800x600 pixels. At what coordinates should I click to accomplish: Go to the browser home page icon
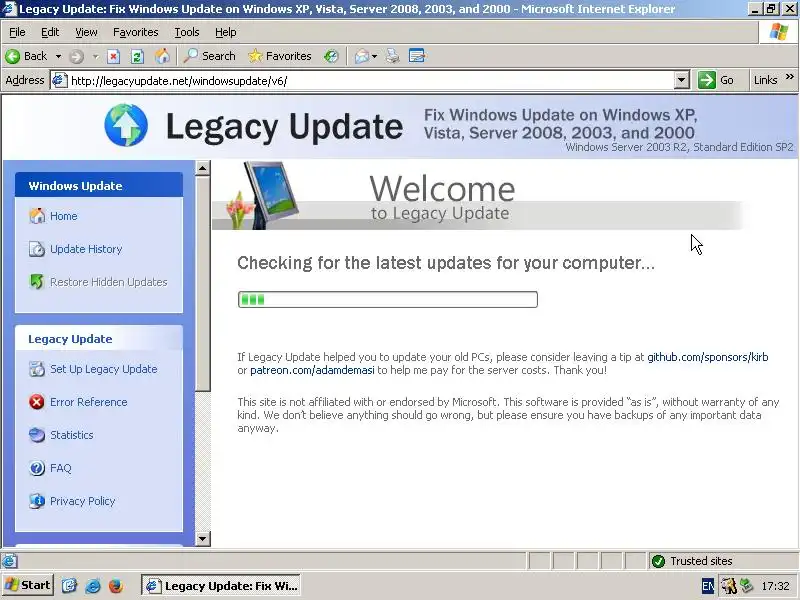point(162,56)
